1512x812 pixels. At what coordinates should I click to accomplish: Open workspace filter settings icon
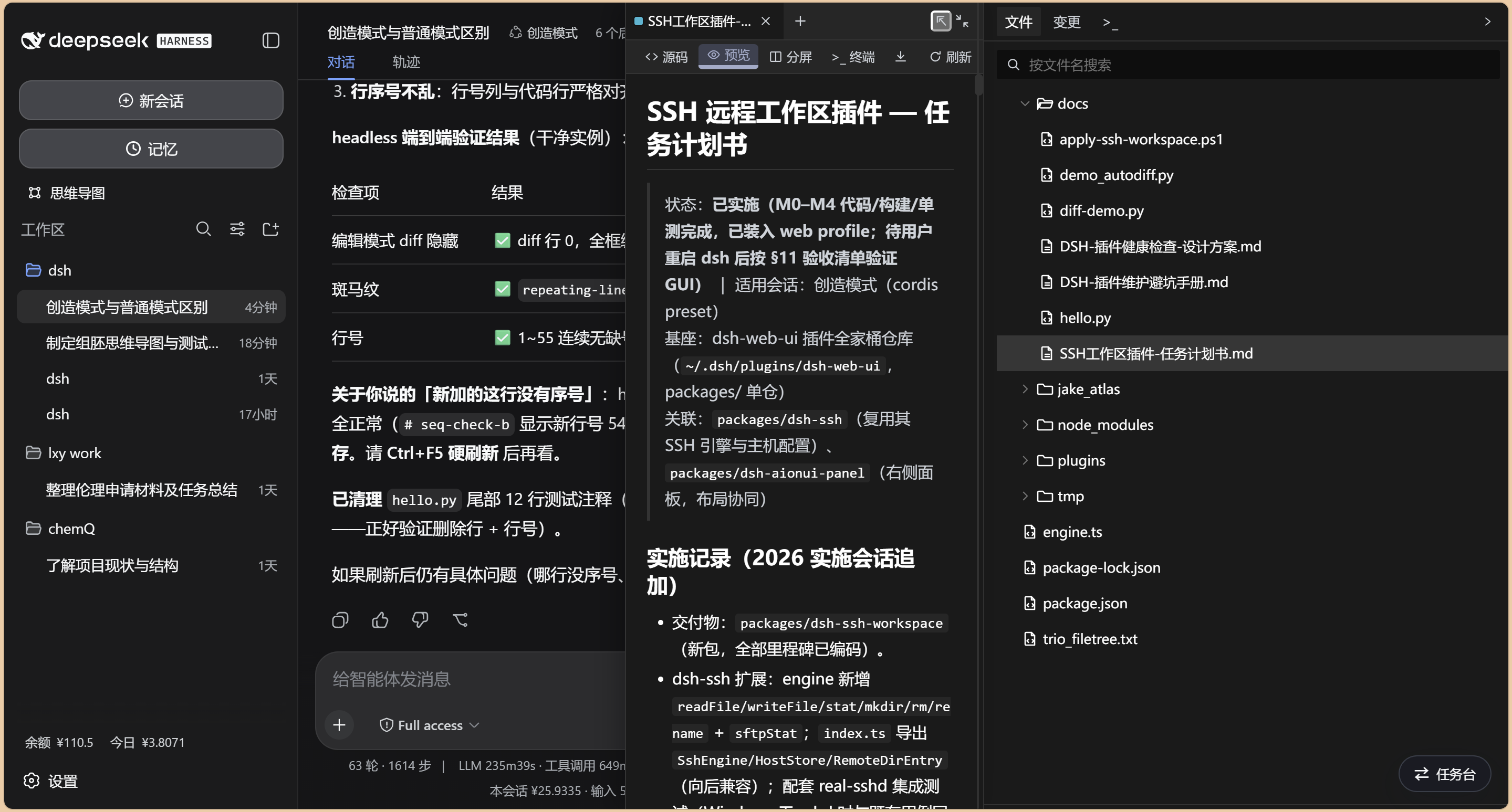[x=237, y=229]
